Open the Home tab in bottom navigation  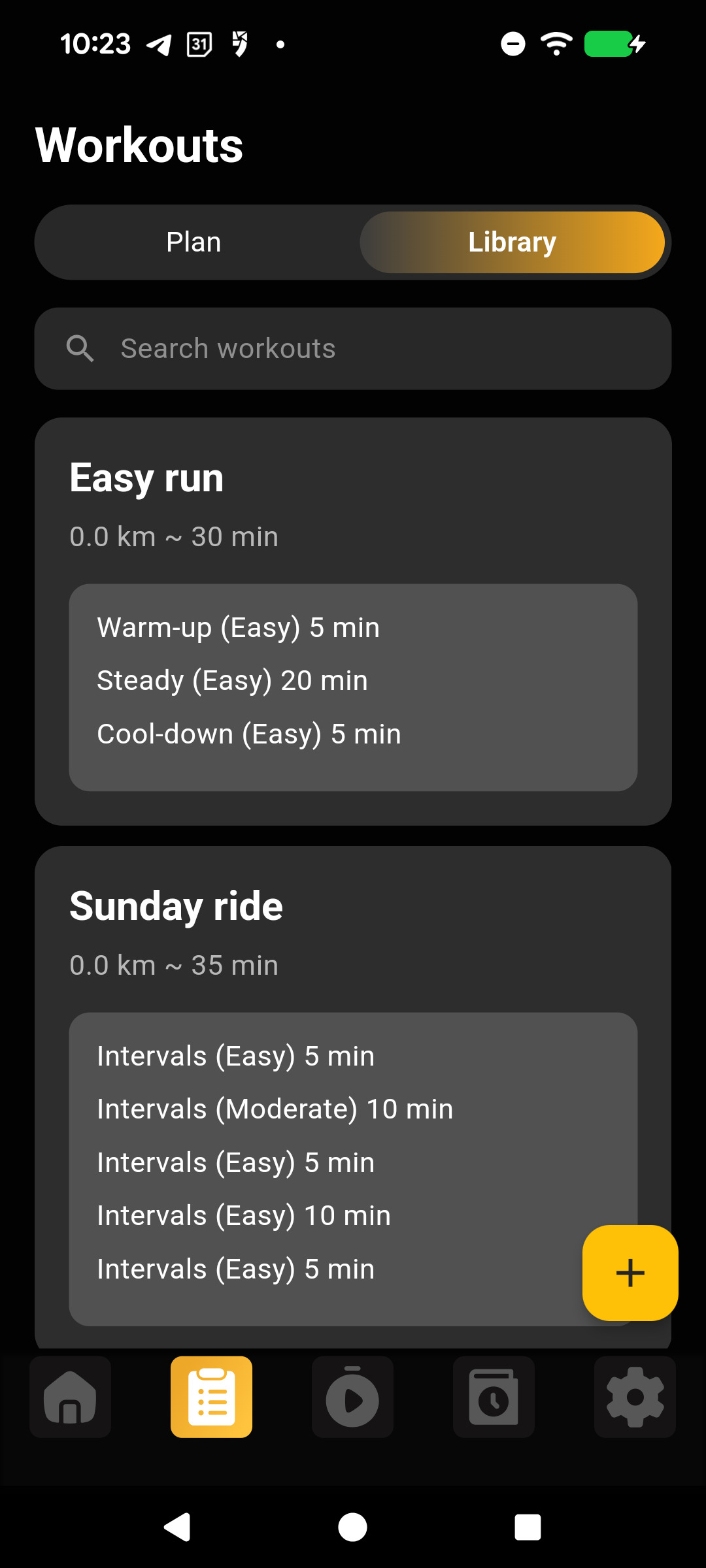pyautogui.click(x=70, y=1397)
